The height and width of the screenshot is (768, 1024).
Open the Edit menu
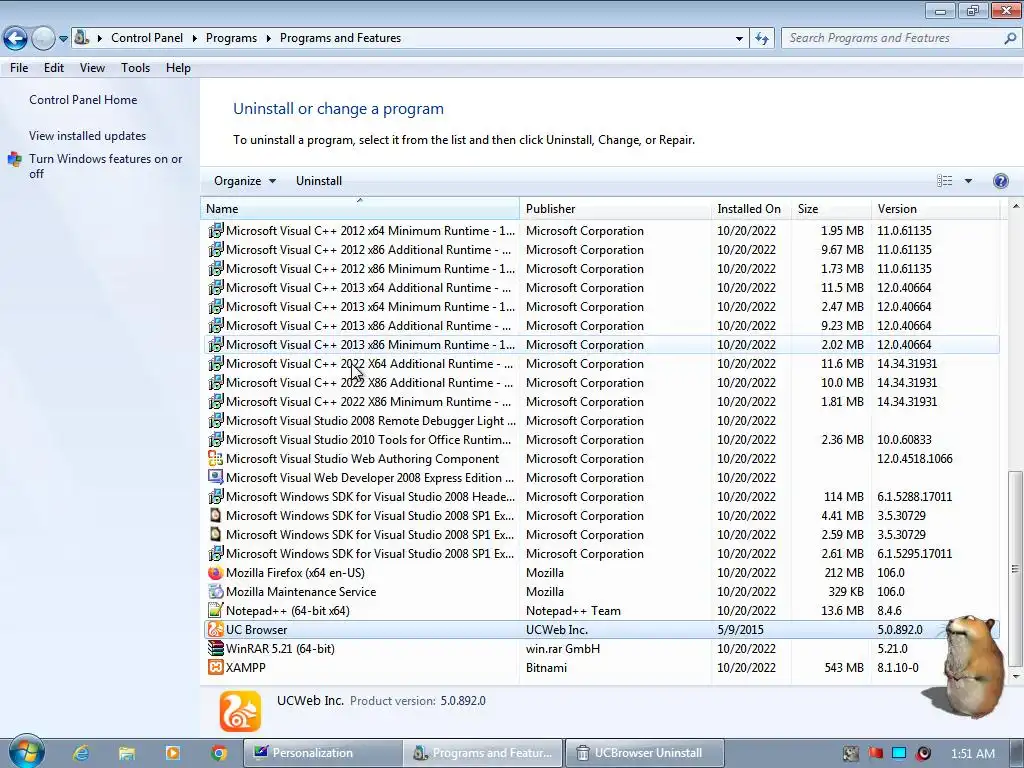[x=54, y=68]
